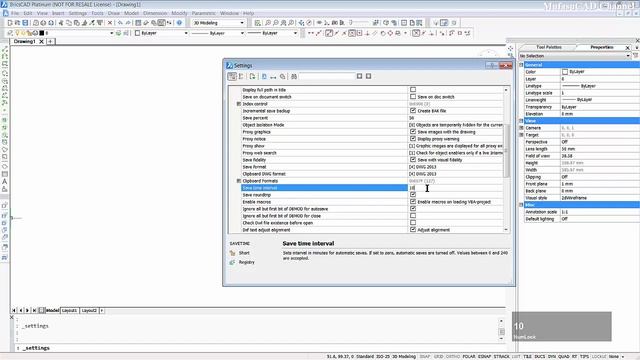
Task: Click the export settings icon in Settings toolbar
Action: 252,76
